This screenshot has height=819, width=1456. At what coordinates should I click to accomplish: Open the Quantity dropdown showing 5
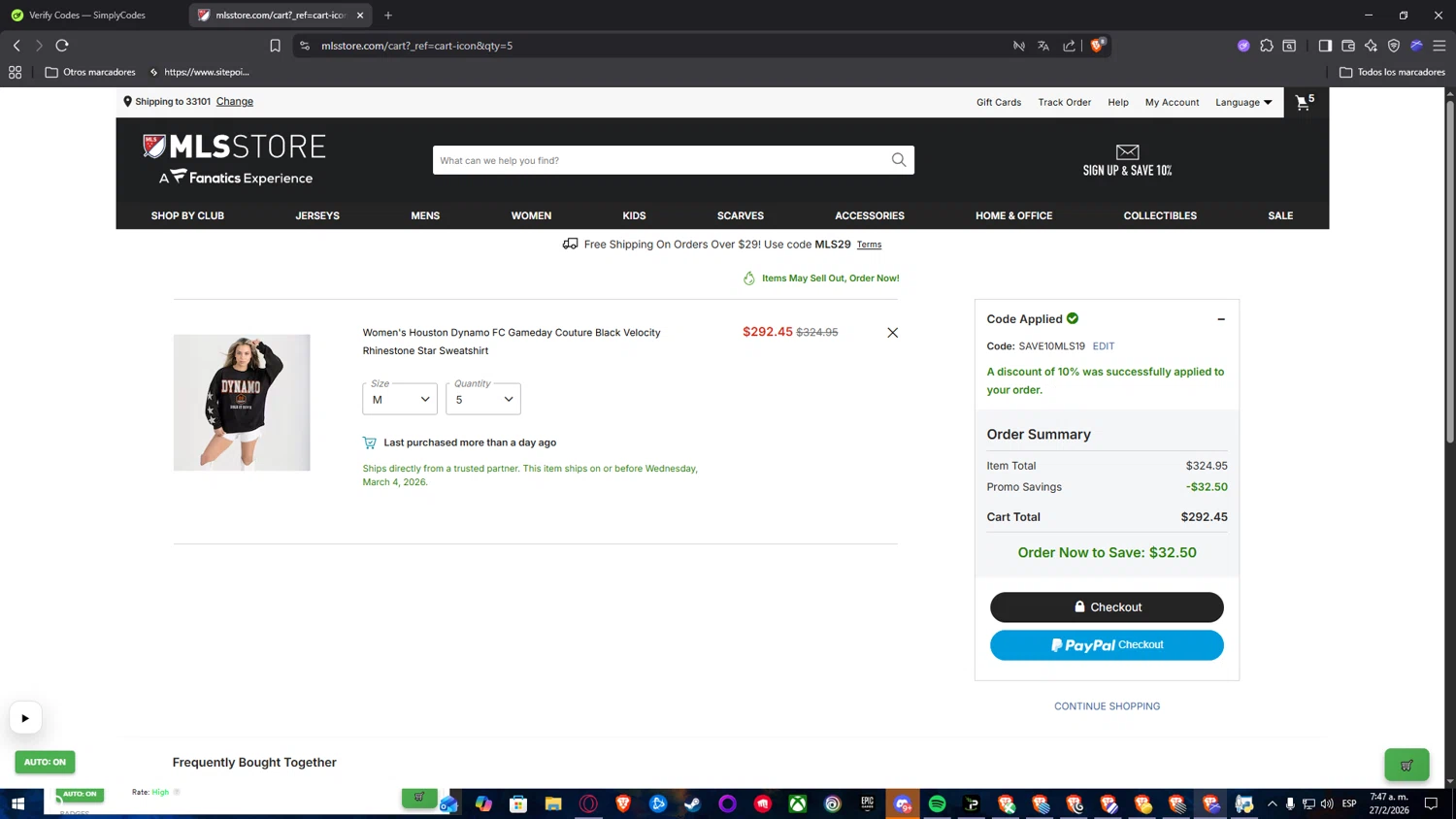[483, 399]
